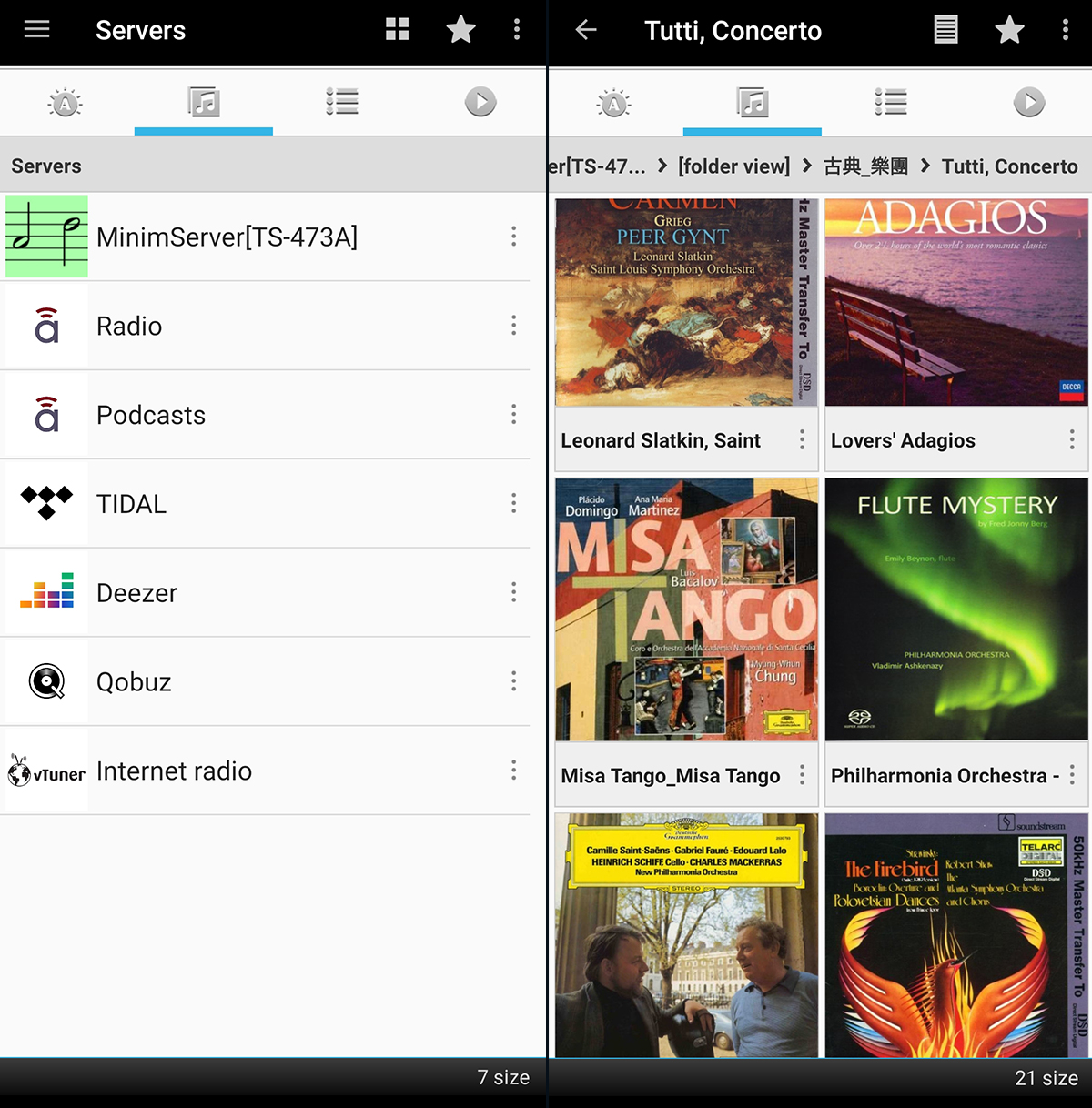Select the now playing tab in Servers pane
The height and width of the screenshot is (1108, 1092).
pos(480,102)
